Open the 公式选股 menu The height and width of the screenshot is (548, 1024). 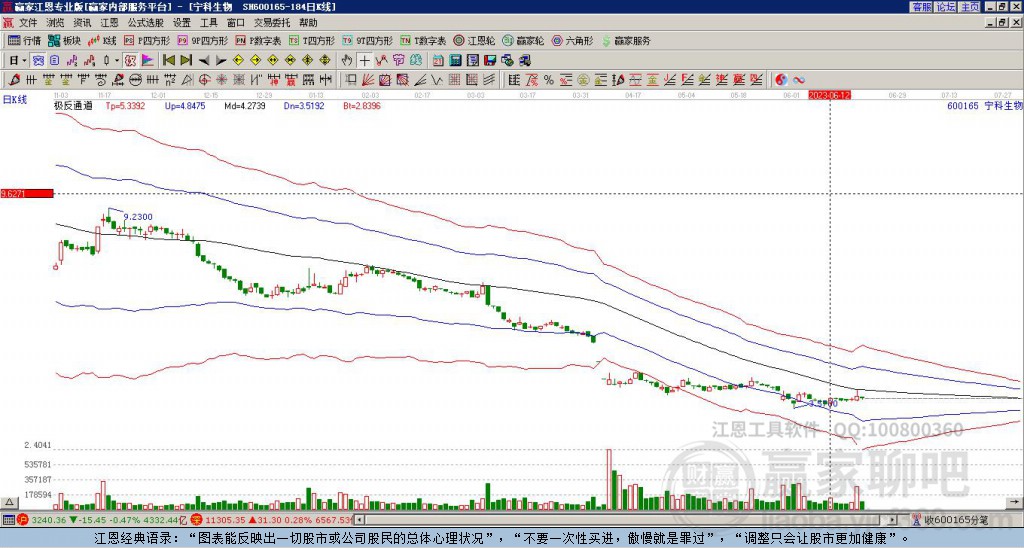tap(146, 23)
